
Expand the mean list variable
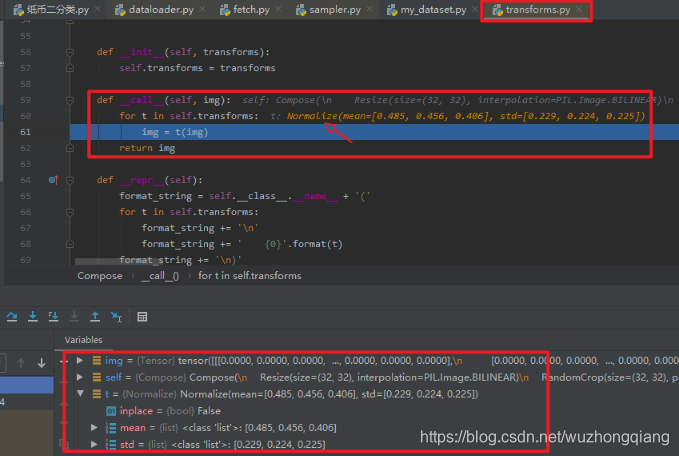pos(94,427)
